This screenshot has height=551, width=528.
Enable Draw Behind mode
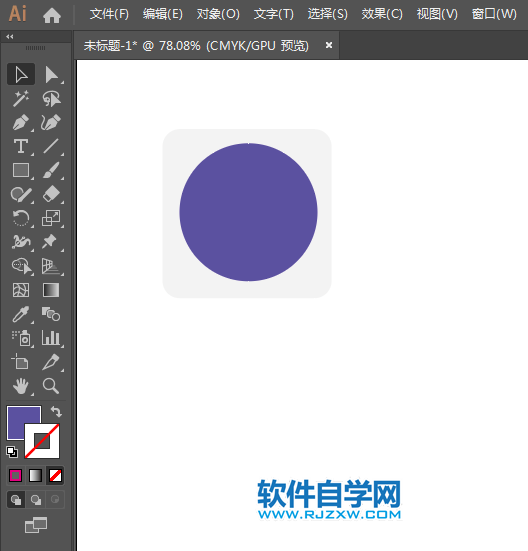coord(36,499)
